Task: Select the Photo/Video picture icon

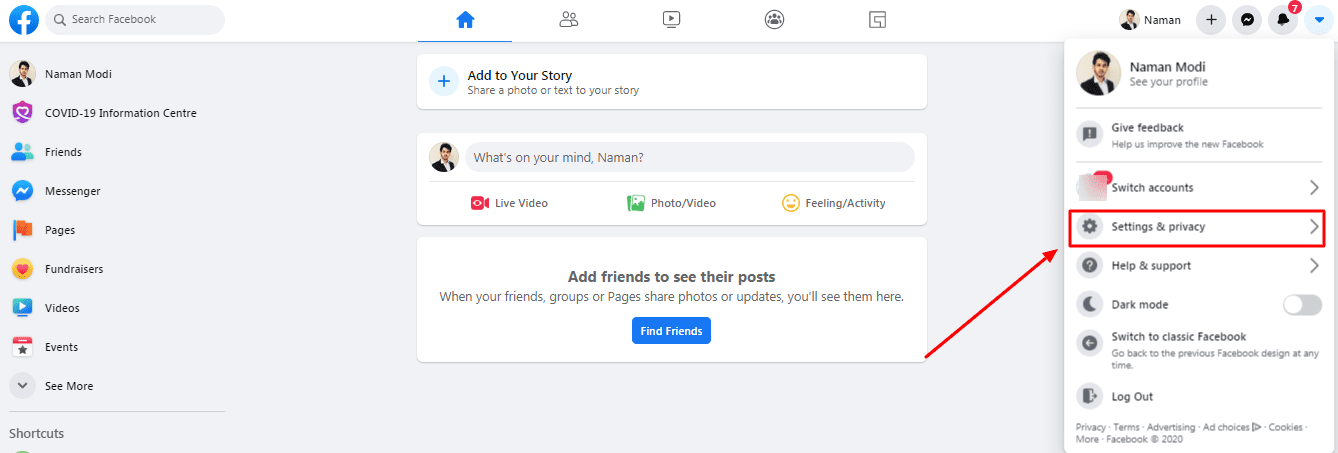Action: point(636,203)
